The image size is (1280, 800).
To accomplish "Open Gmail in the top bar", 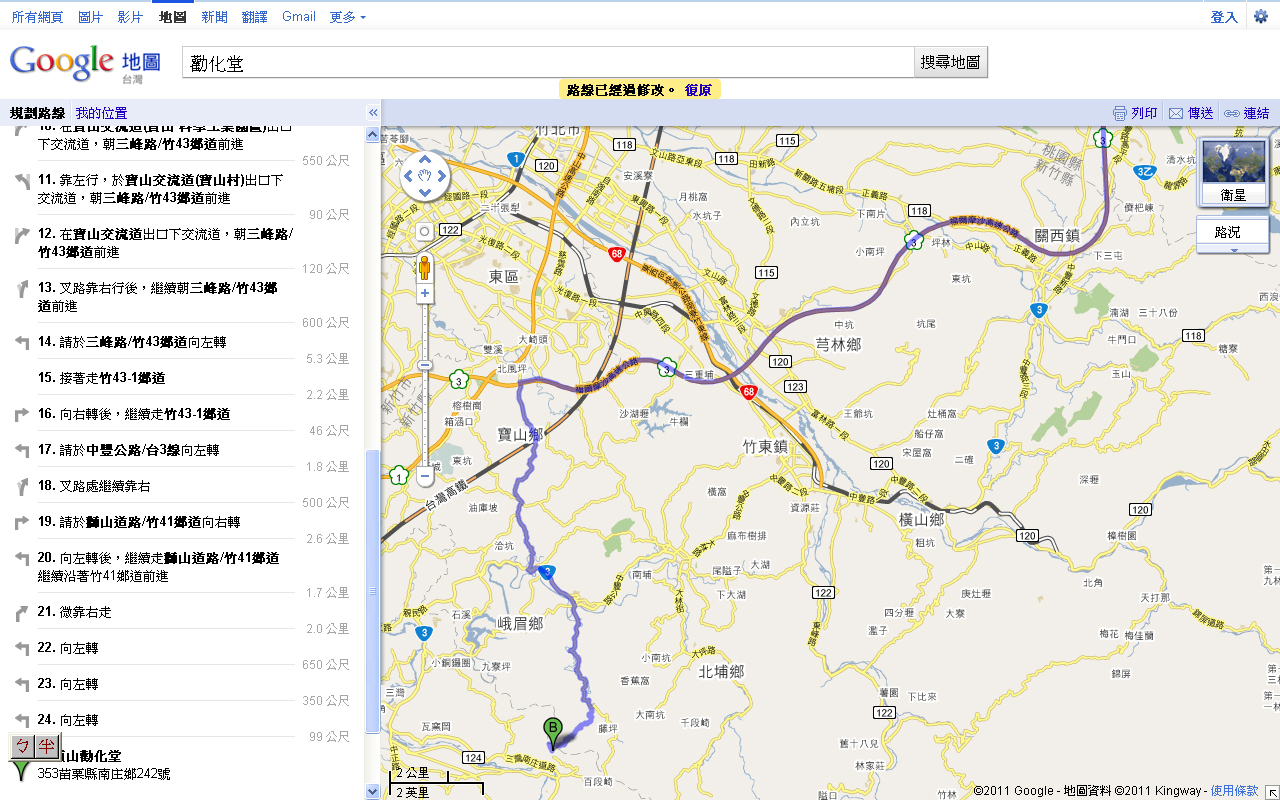I will [299, 17].
